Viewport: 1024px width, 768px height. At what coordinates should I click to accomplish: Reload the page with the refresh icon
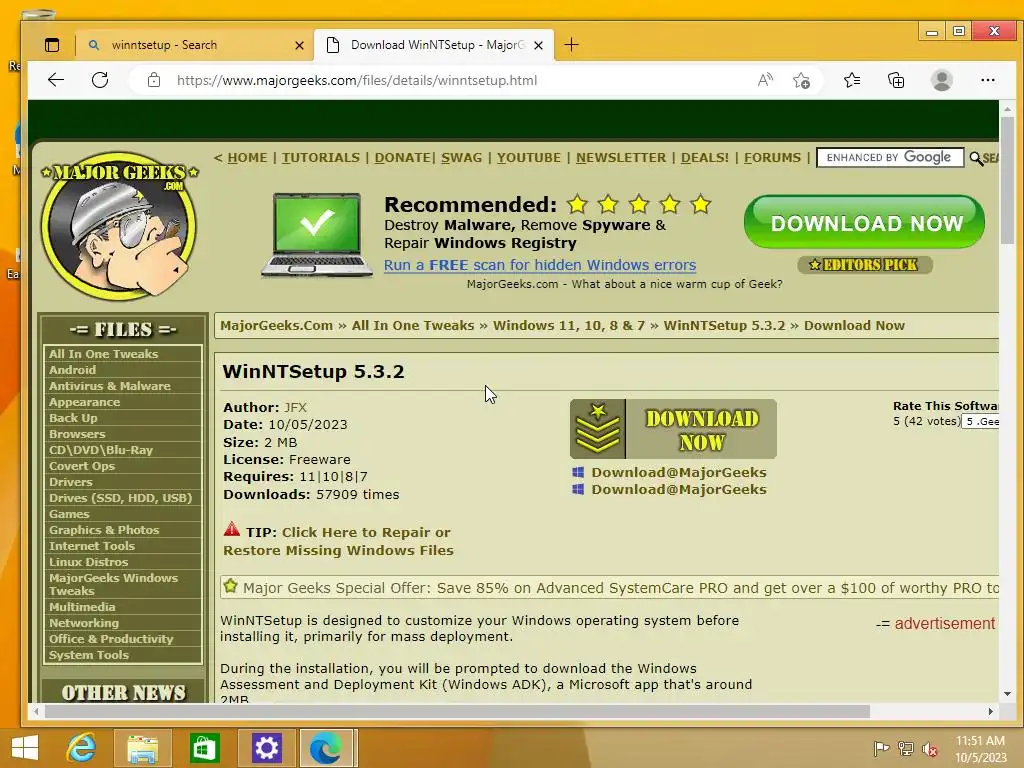pyautogui.click(x=100, y=80)
